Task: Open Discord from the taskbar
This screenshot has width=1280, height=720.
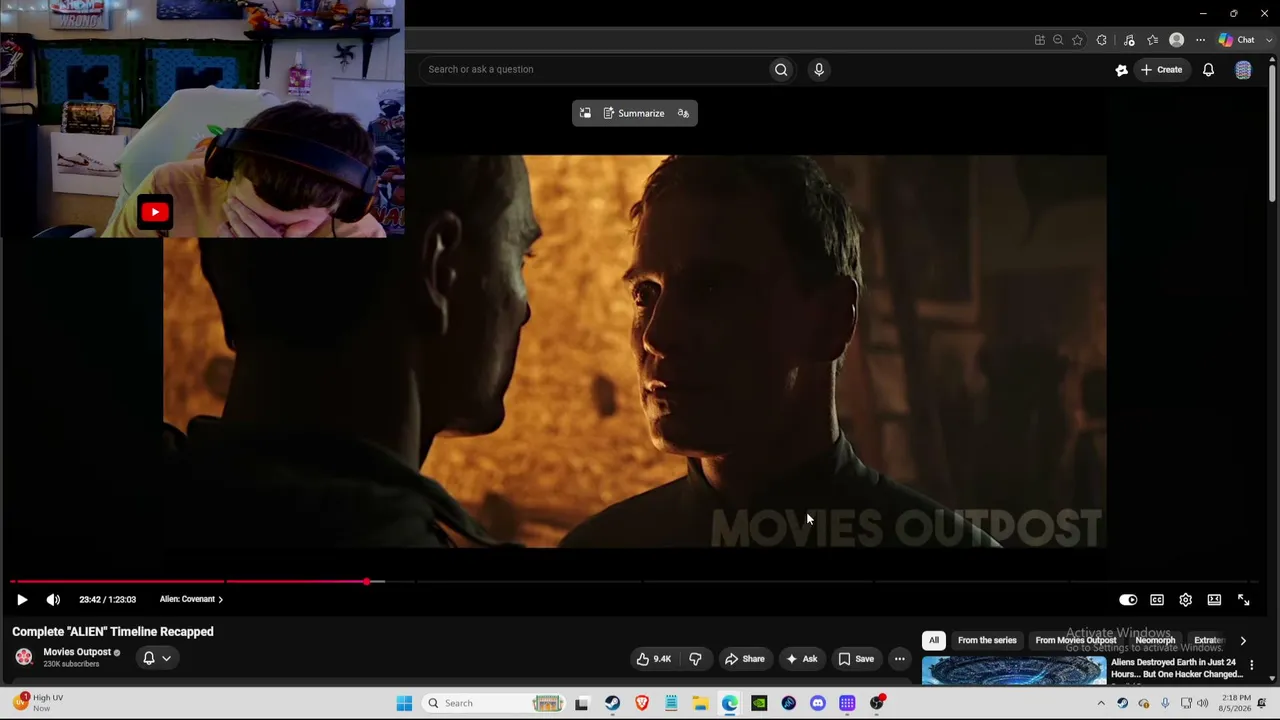Action: coord(818,703)
